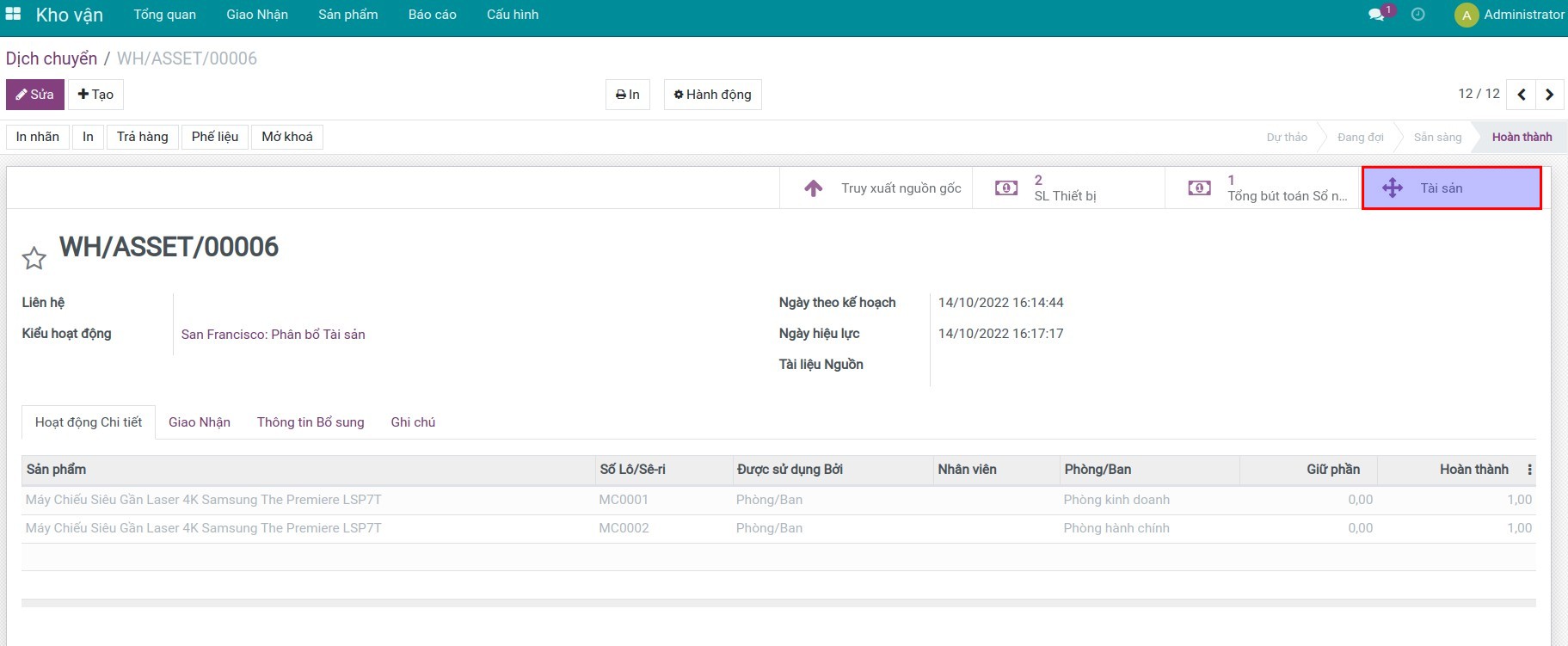This screenshot has height=646, width=1568.
Task: Expand the Hành động dropdown
Action: 712,95
